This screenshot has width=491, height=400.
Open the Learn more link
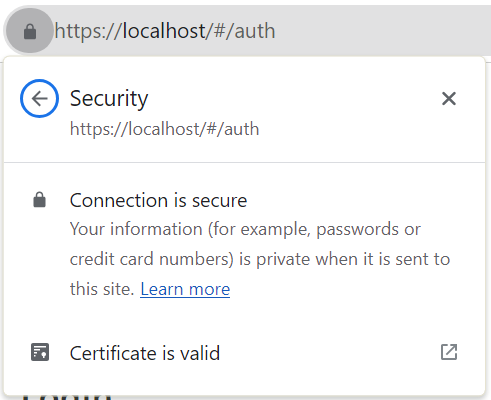pos(185,289)
